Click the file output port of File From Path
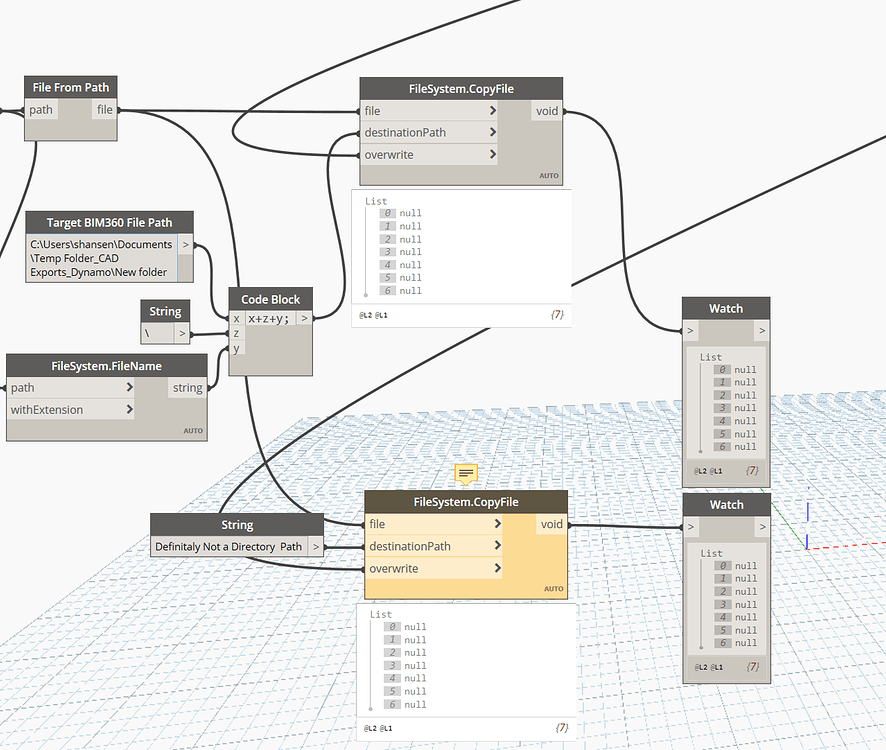 pos(104,109)
